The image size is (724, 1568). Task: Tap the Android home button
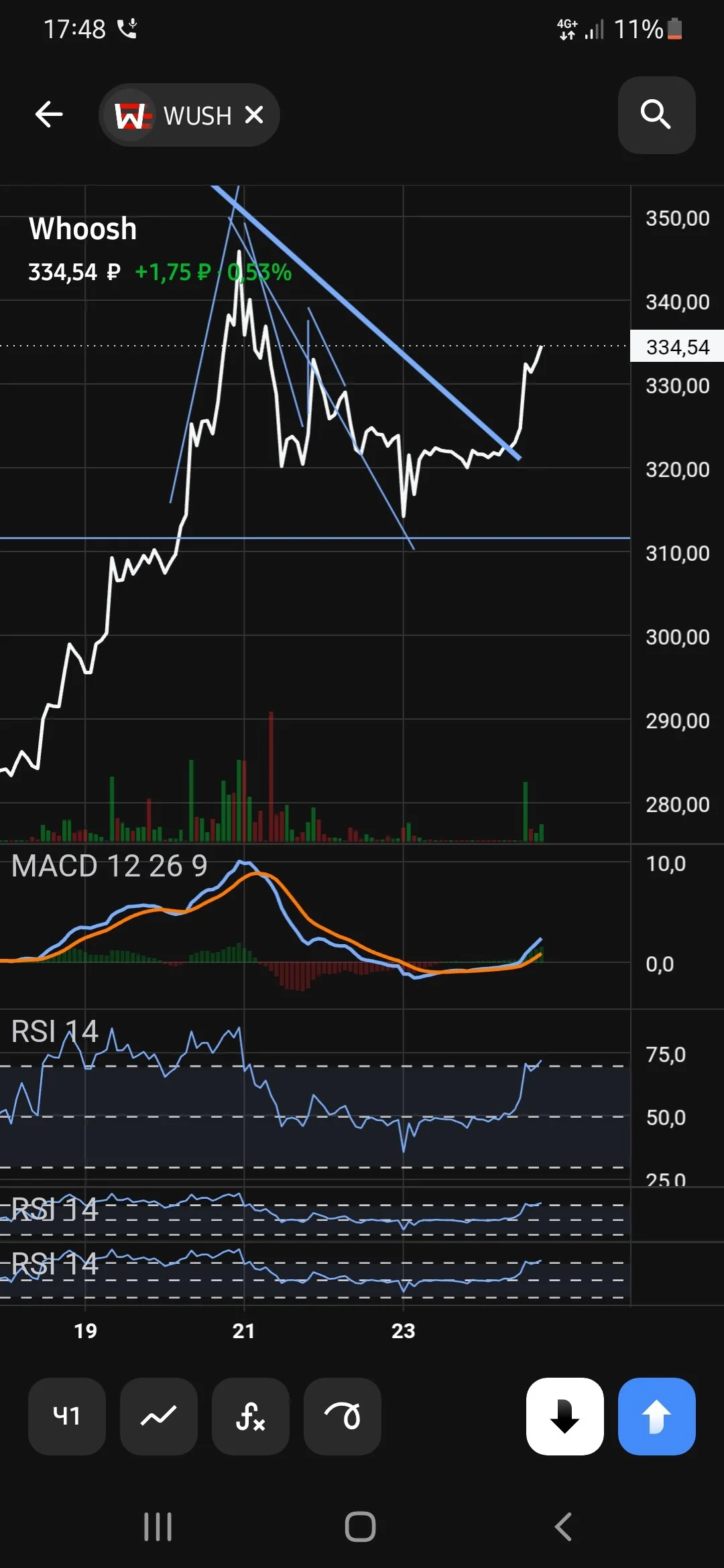[361, 1527]
